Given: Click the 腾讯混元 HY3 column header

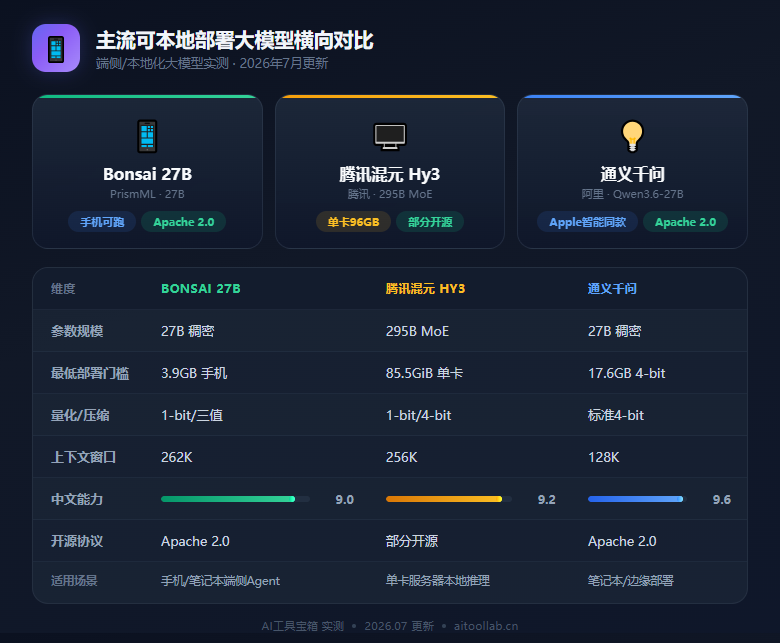Looking at the screenshot, I should (425, 288).
